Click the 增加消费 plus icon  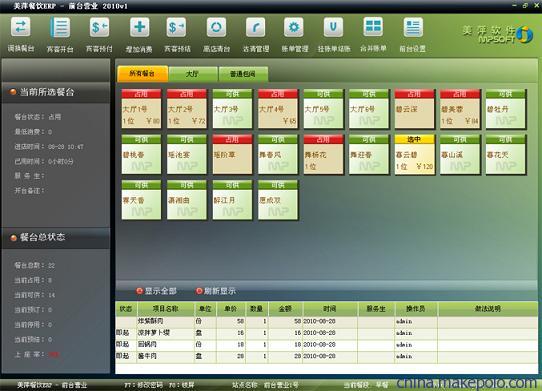(x=139, y=27)
